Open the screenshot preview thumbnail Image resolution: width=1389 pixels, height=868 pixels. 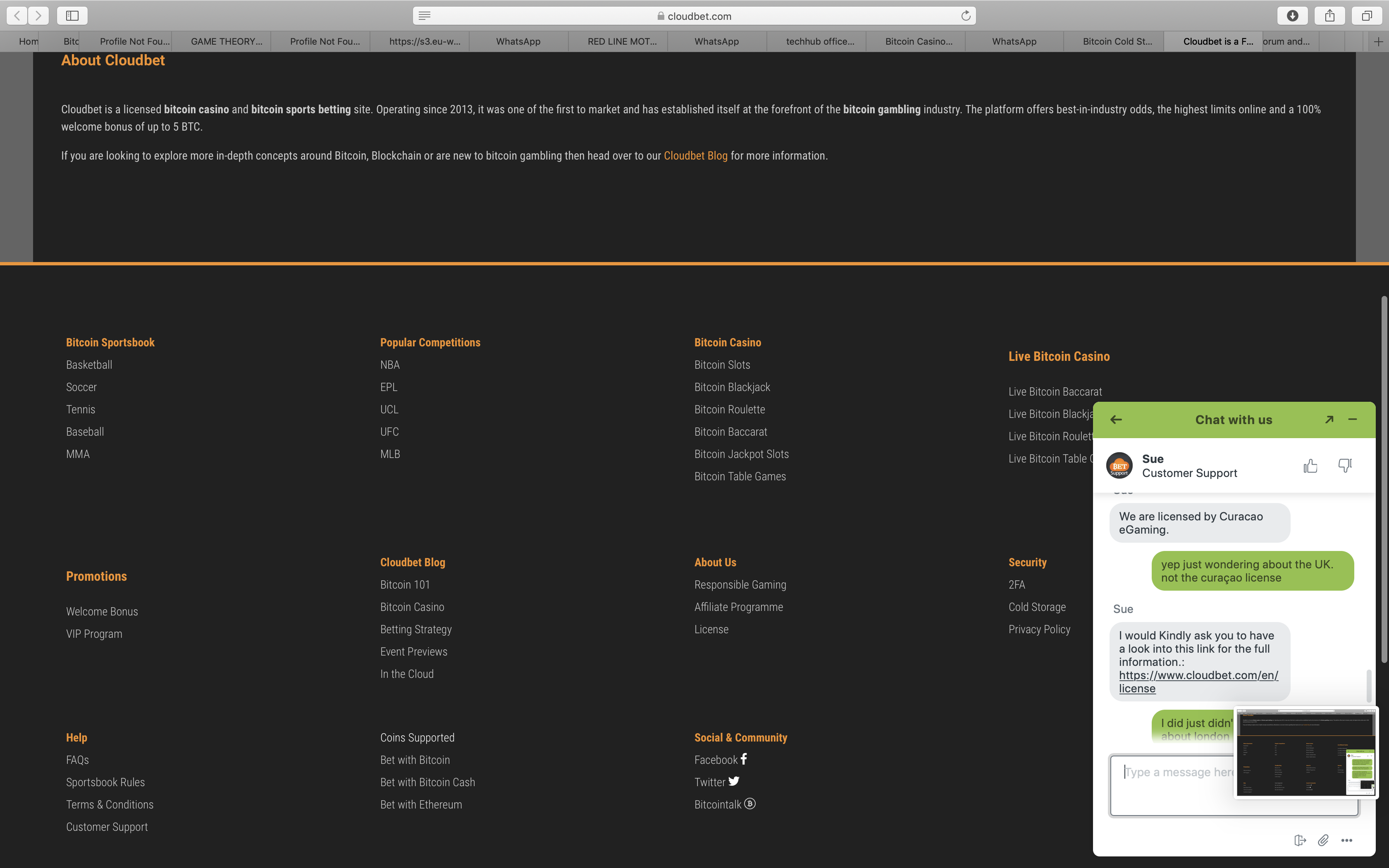(x=1305, y=753)
